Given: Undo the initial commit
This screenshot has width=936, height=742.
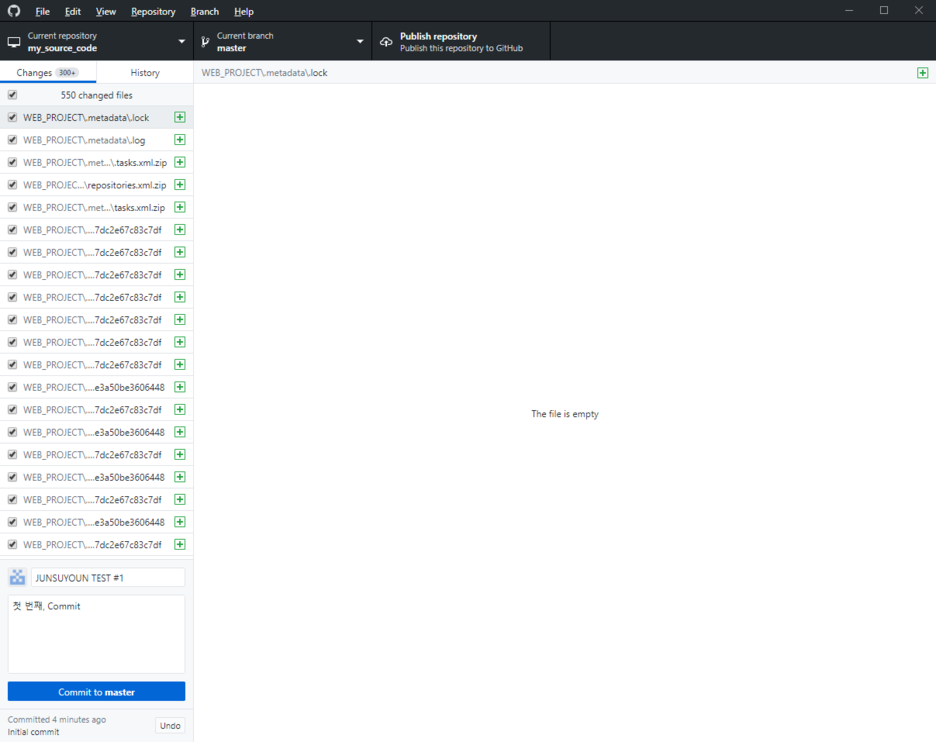Looking at the screenshot, I should coord(170,725).
